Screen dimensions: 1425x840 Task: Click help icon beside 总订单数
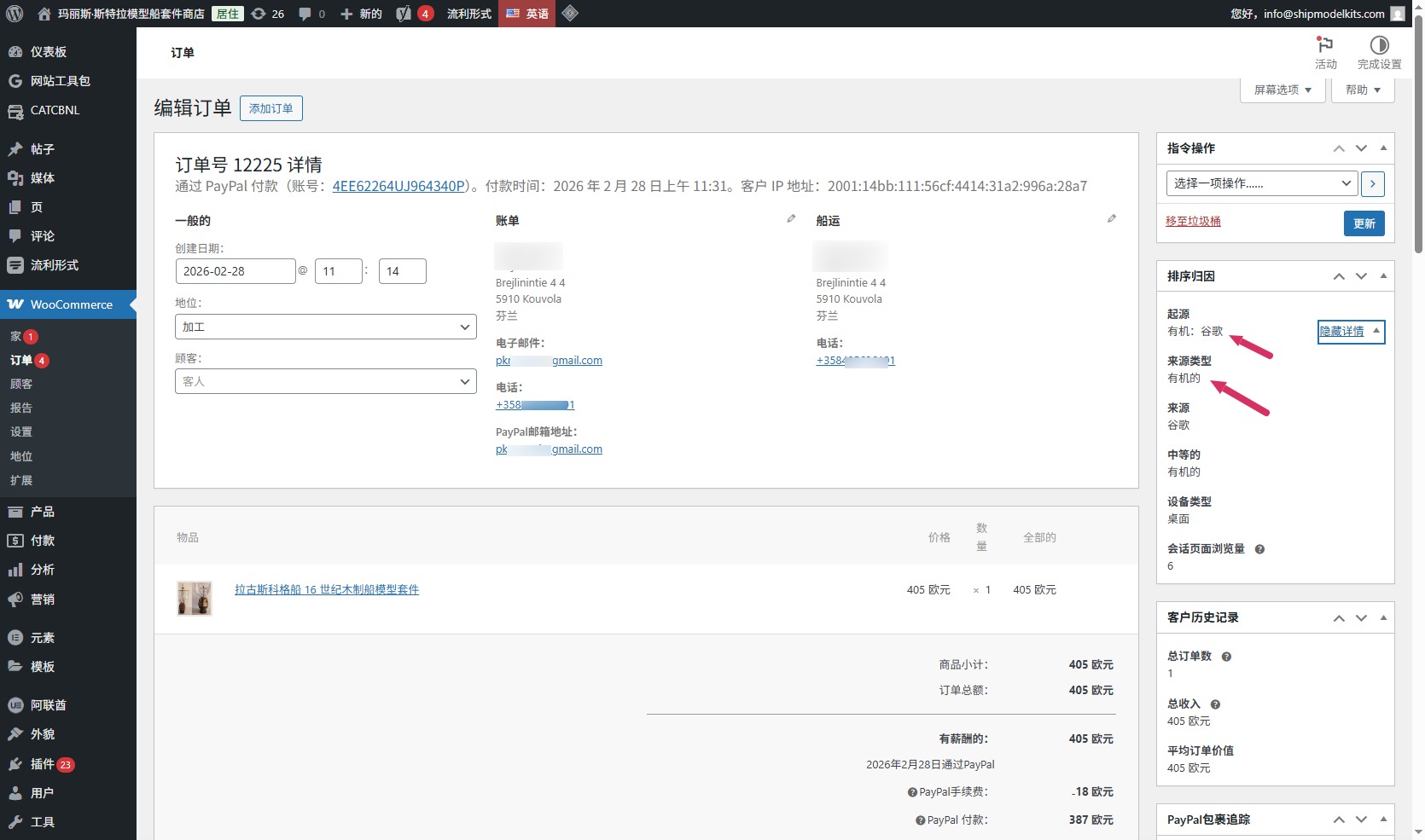tap(1226, 657)
